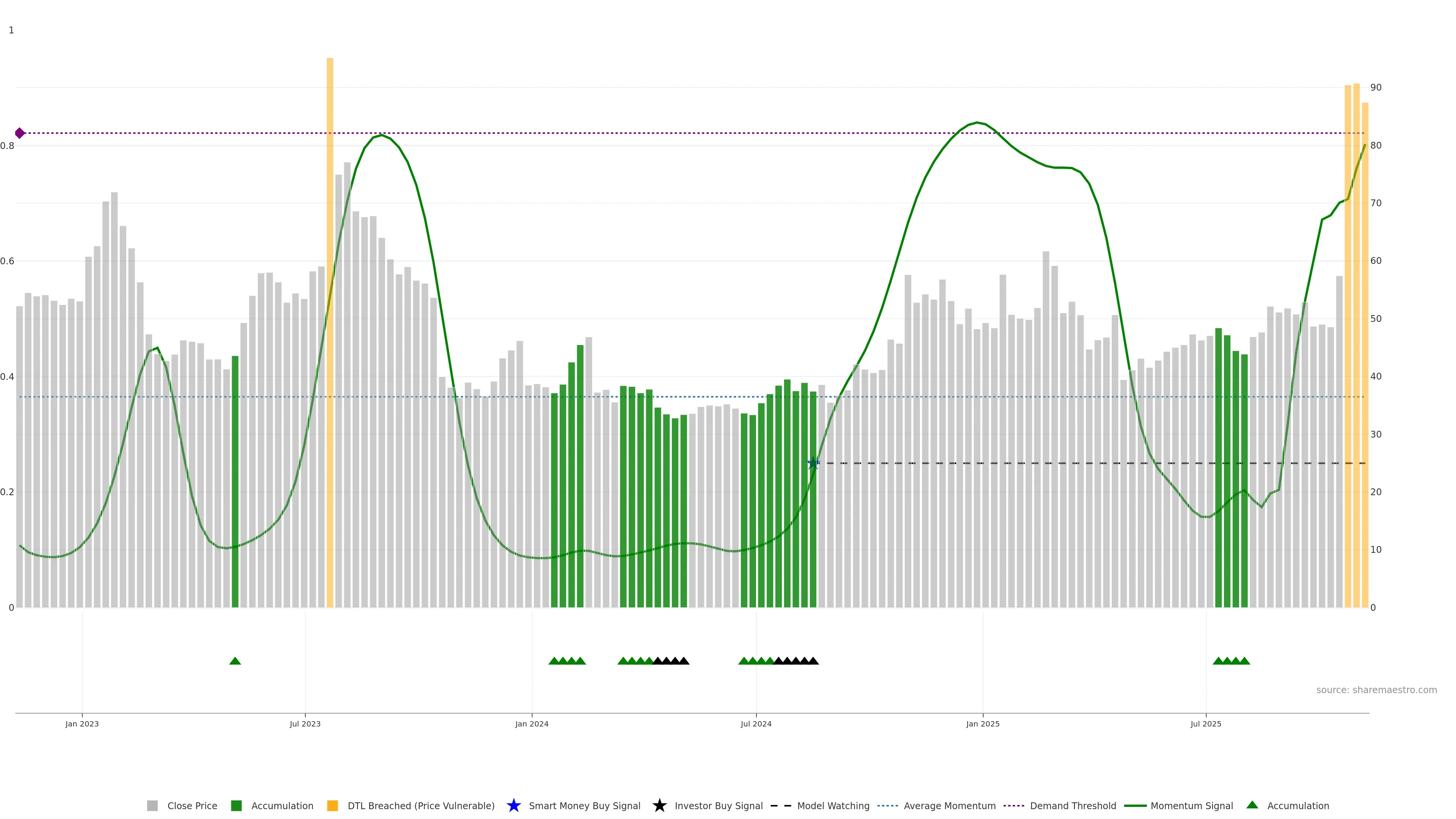Click the lone green triangle near mid-2023
Image resolution: width=1456 pixels, height=819 pixels.
(x=235, y=661)
